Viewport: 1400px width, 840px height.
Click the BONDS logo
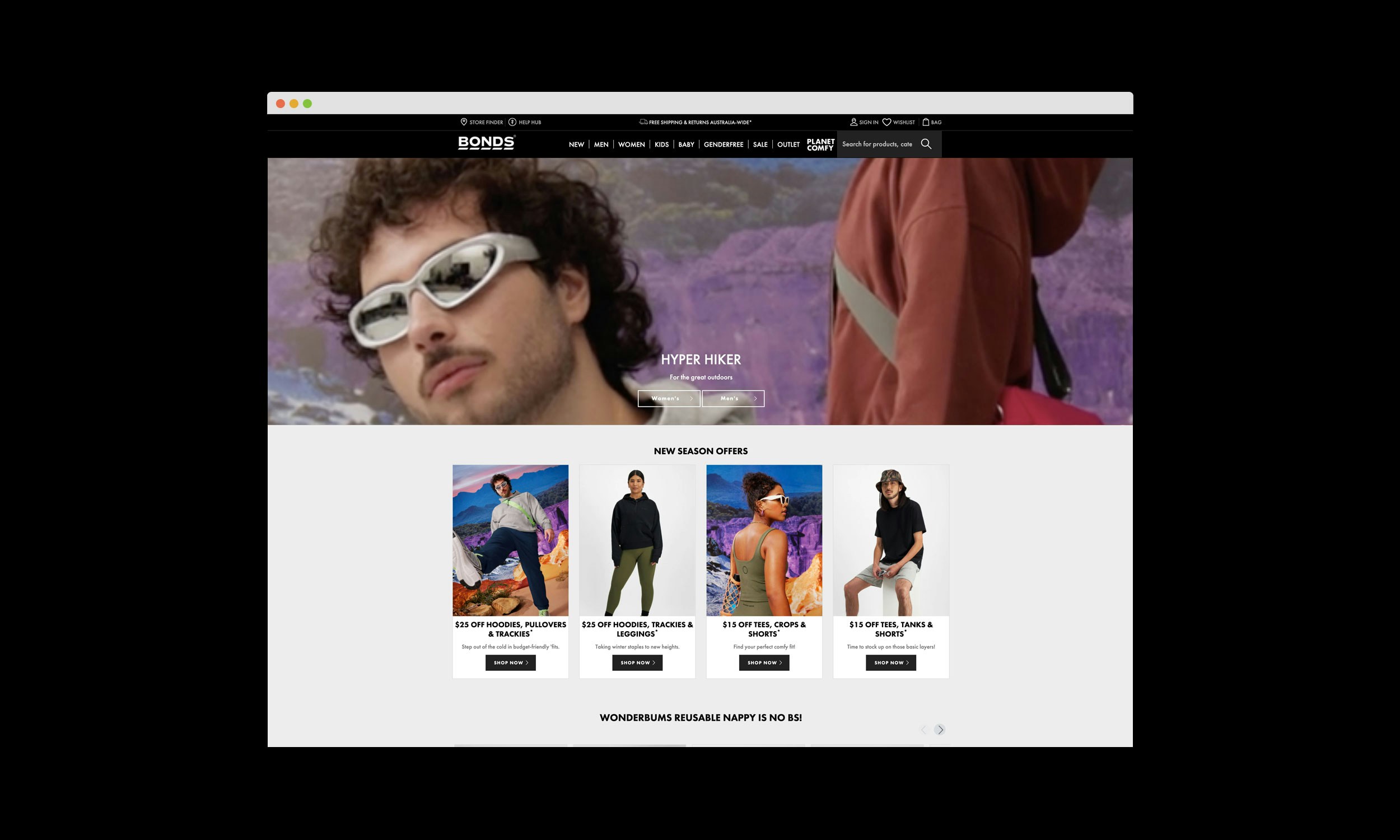click(486, 143)
